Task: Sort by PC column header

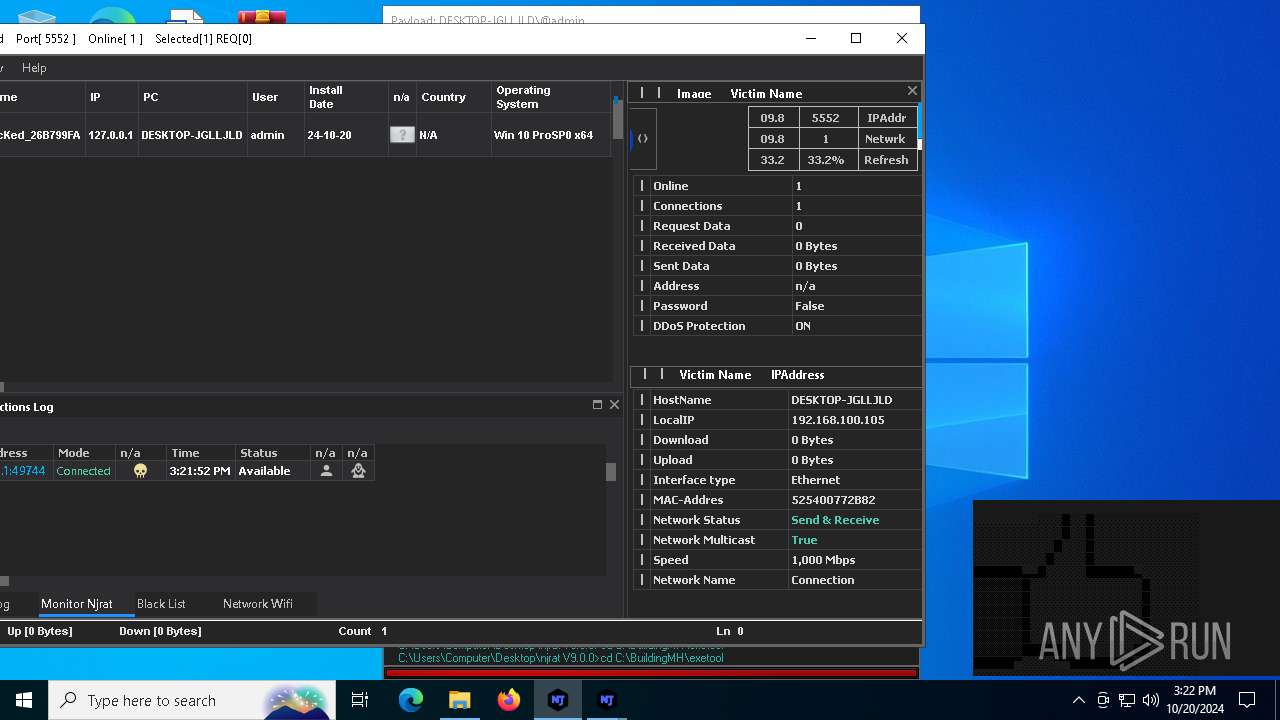Action: pyautogui.click(x=193, y=97)
